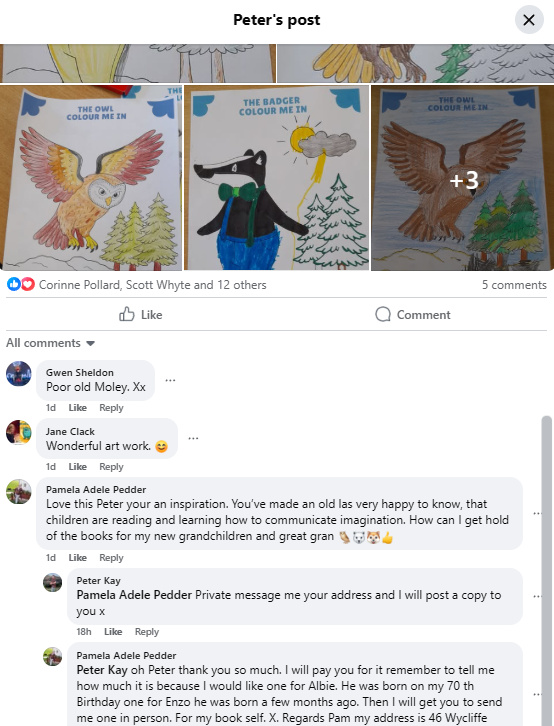Click the comments scrollbar track

547,570
